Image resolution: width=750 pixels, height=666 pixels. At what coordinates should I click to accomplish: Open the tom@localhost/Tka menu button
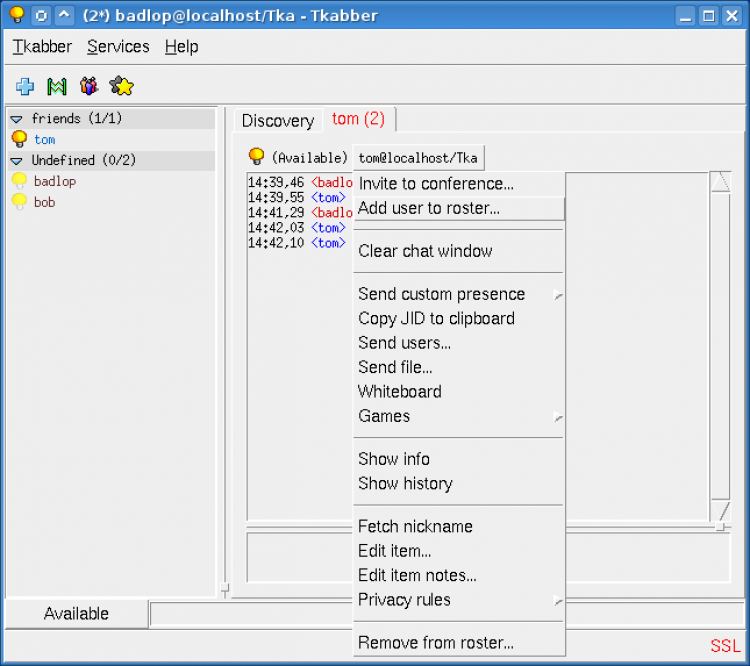(x=419, y=158)
